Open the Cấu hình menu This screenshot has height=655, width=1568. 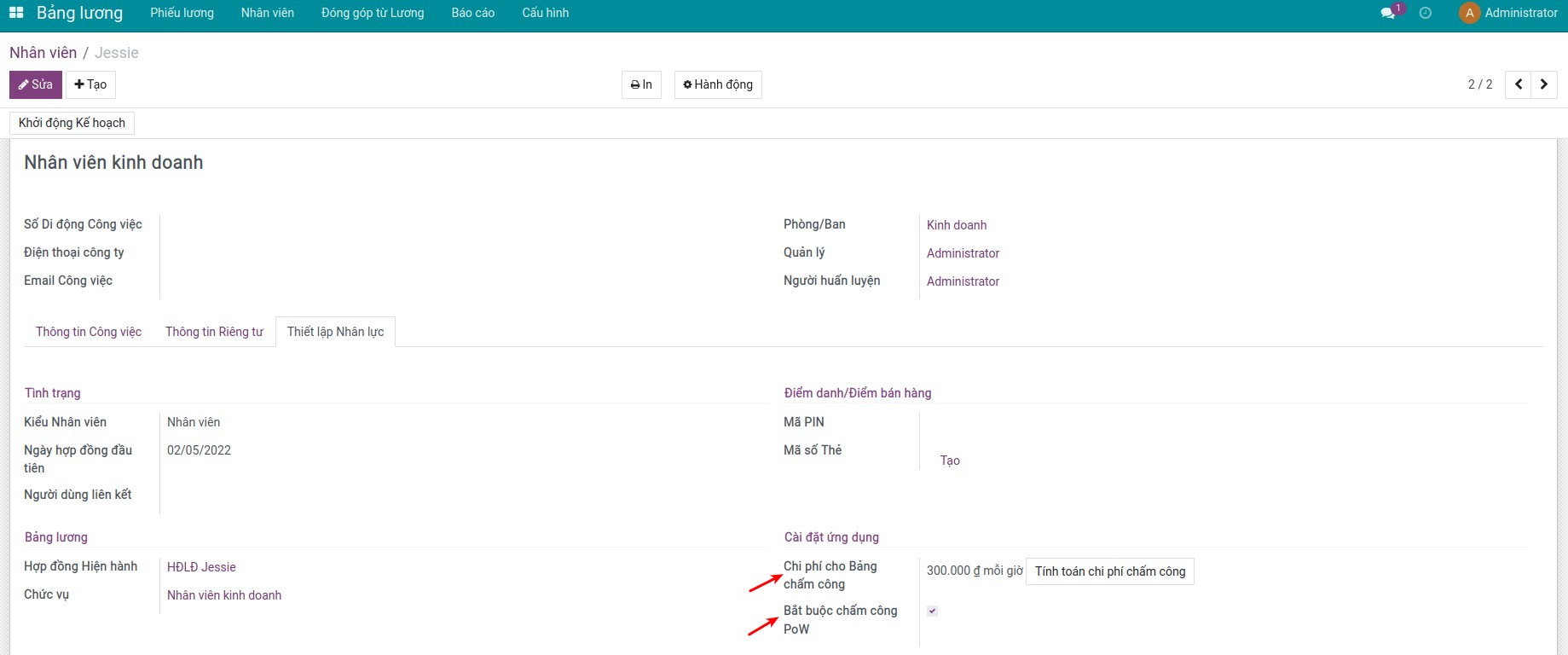545,13
